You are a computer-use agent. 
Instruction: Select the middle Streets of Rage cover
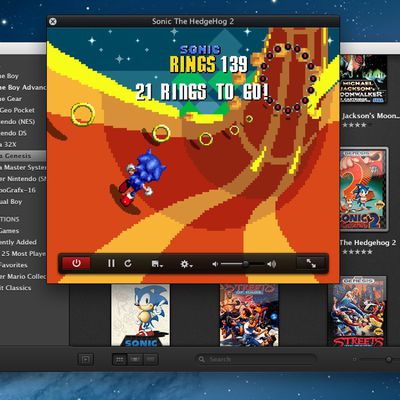tap(249, 315)
